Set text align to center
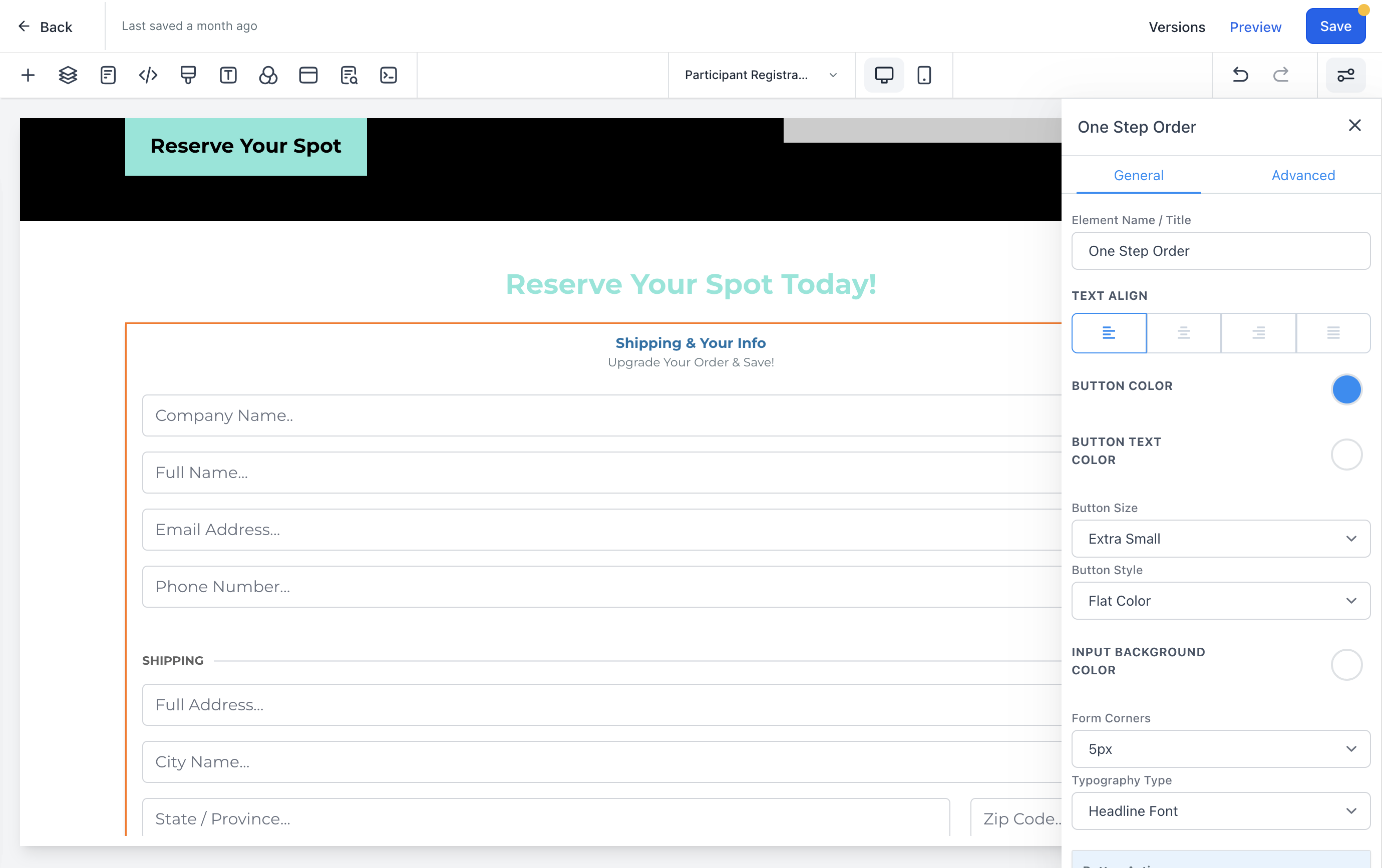Screen dimensions: 1382x868 tap(1183, 333)
